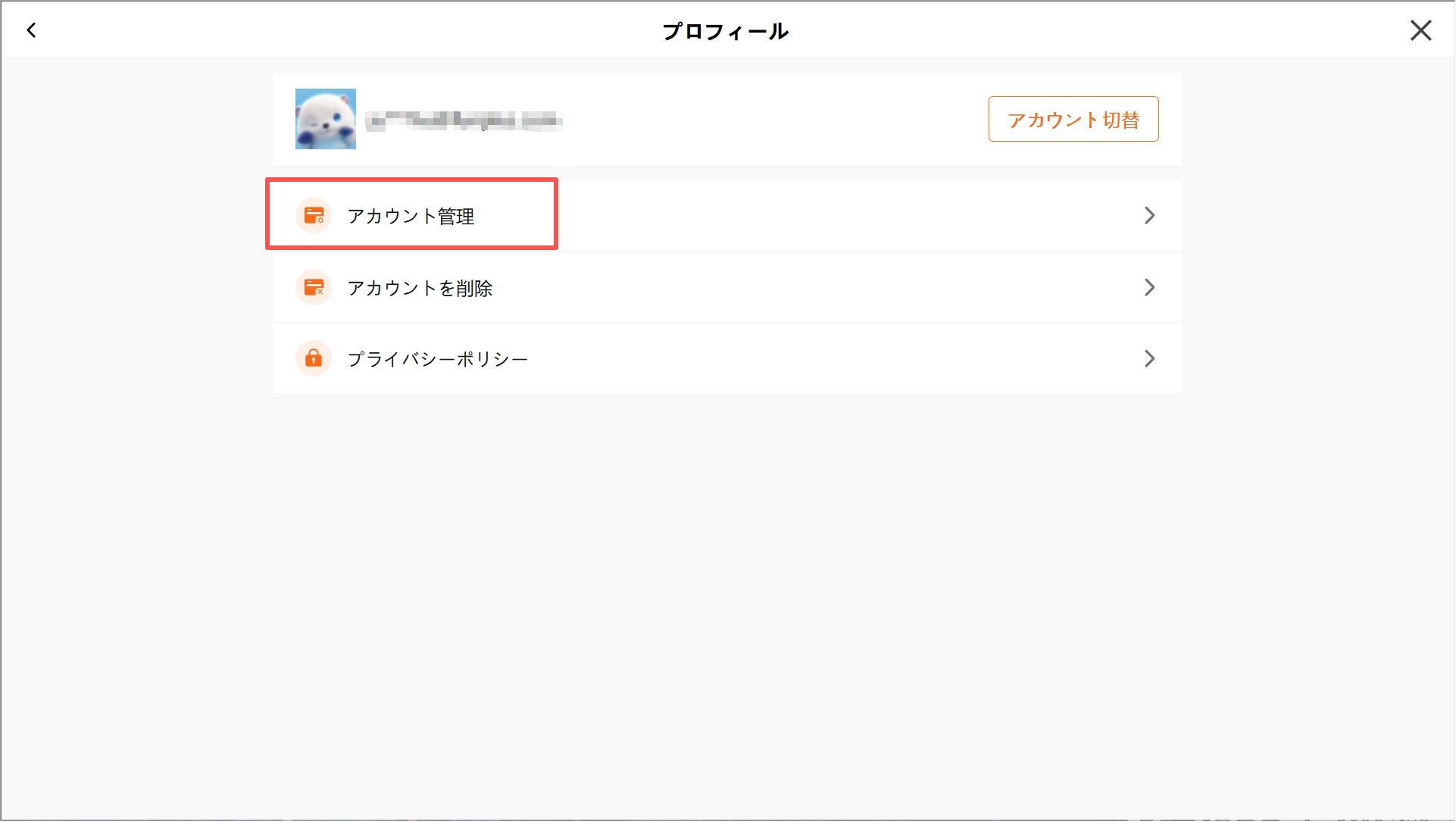Open the プライバシーポリシー text label
The width and height of the screenshot is (1456, 822).
(x=437, y=359)
